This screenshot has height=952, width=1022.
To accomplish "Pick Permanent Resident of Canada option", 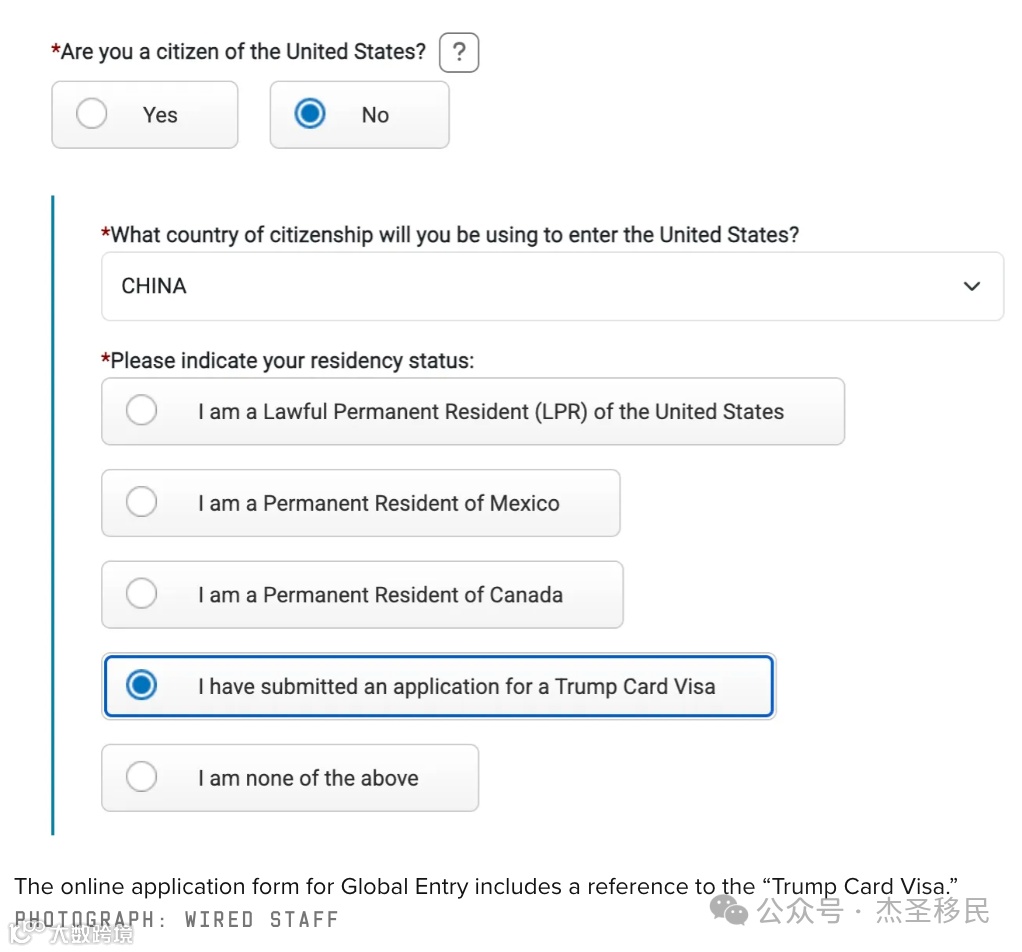I will coord(142,595).
